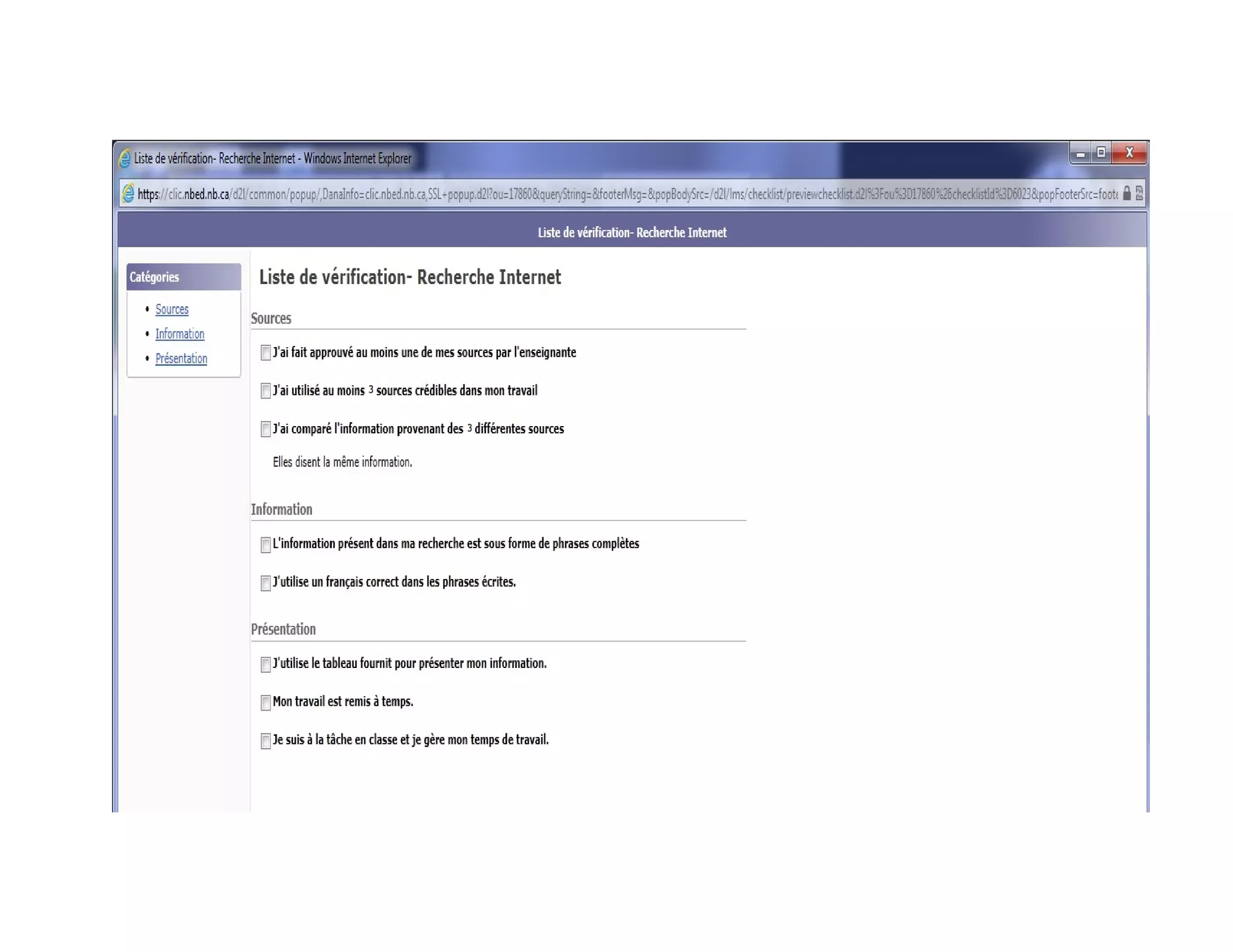
Task: Click the security lock icon in address bar
Action: [x=1126, y=193]
